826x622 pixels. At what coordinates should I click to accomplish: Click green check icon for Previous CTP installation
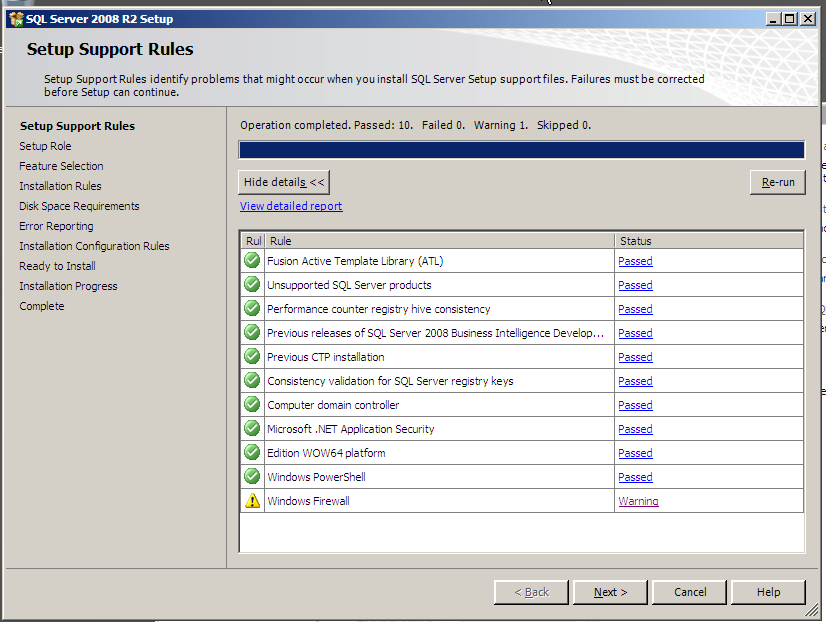[x=252, y=356]
